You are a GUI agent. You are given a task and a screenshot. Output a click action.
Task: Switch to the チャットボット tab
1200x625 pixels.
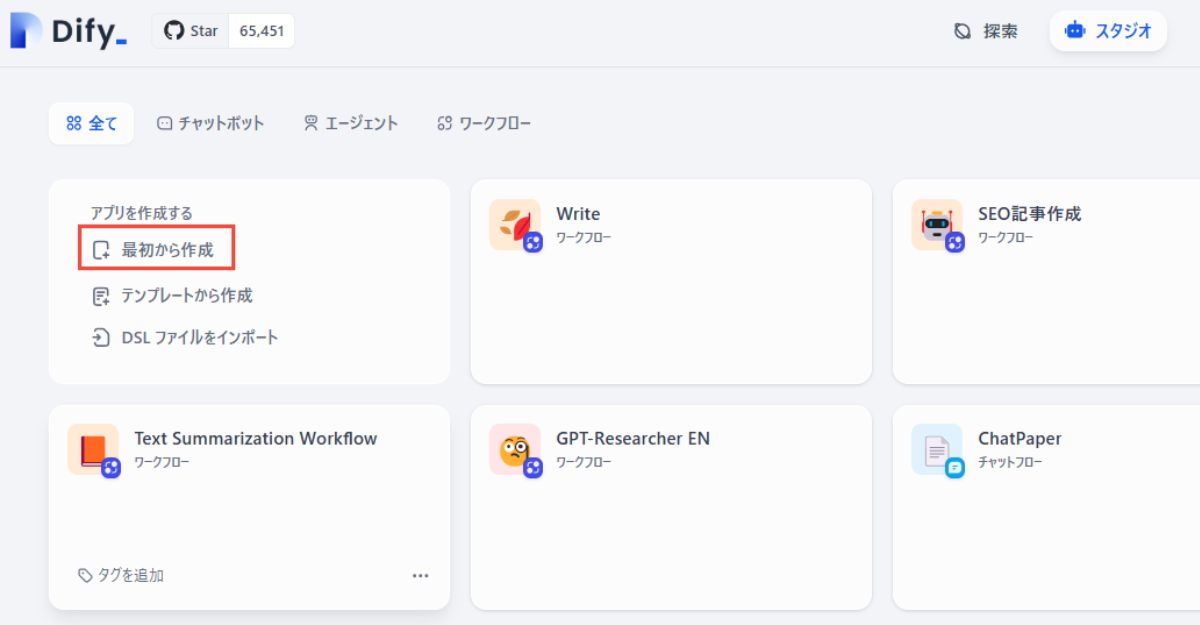pyautogui.click(x=210, y=123)
